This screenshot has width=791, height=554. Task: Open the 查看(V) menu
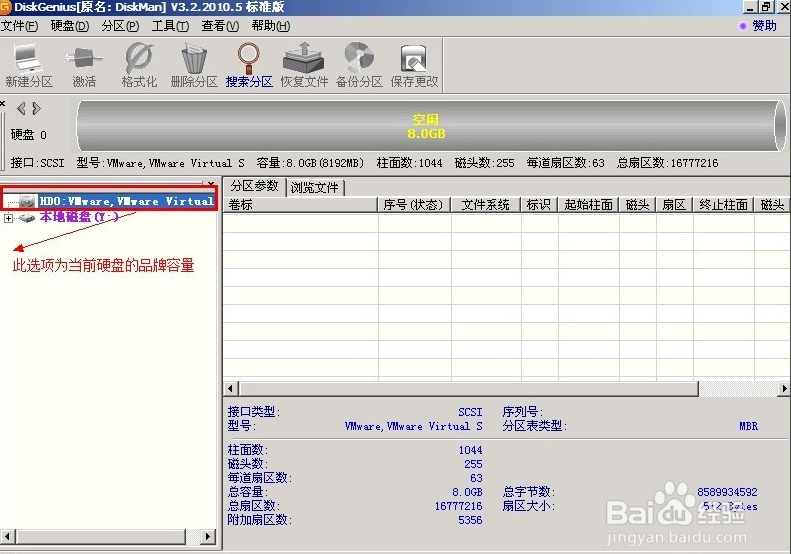tap(220, 26)
